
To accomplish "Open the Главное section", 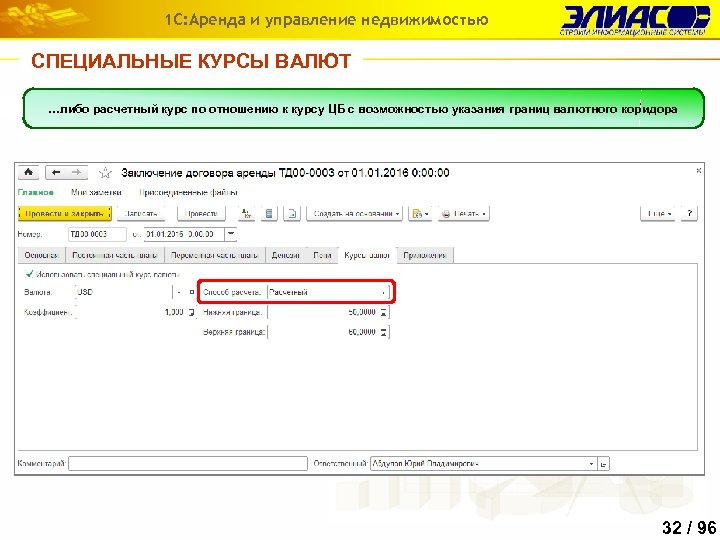I will (x=36, y=192).
